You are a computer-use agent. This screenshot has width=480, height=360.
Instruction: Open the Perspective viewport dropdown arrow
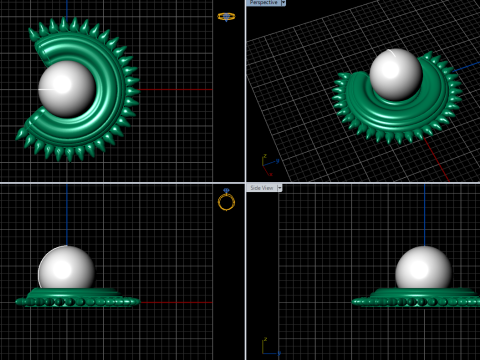[x=283, y=3]
